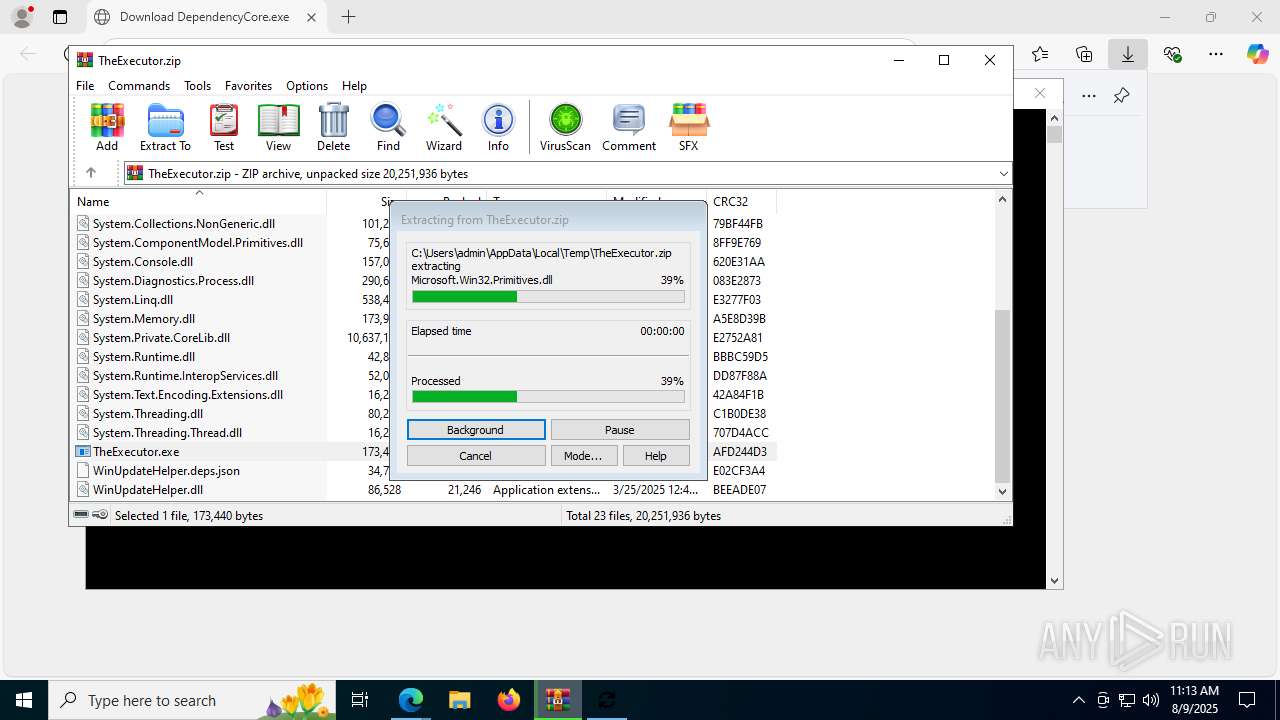Open Microsoft Edge from taskbar

411,700
